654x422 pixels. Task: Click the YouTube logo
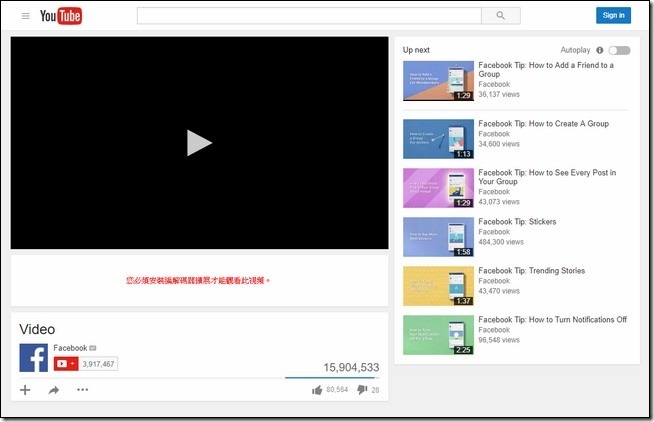pyautogui.click(x=61, y=16)
